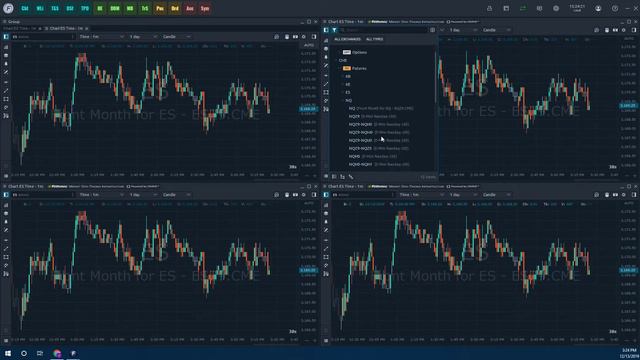Toggle AUTO price scale in bottom-right chart
The image size is (640, 360).
pos(629,203)
